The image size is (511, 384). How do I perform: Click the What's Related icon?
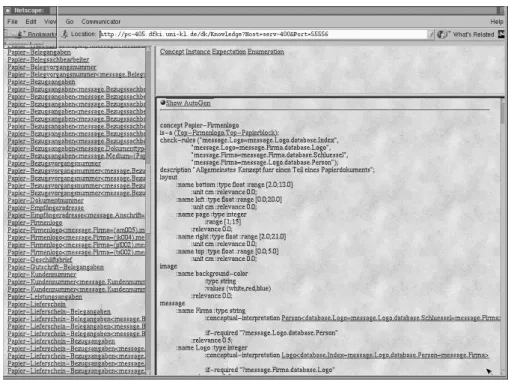coord(443,34)
